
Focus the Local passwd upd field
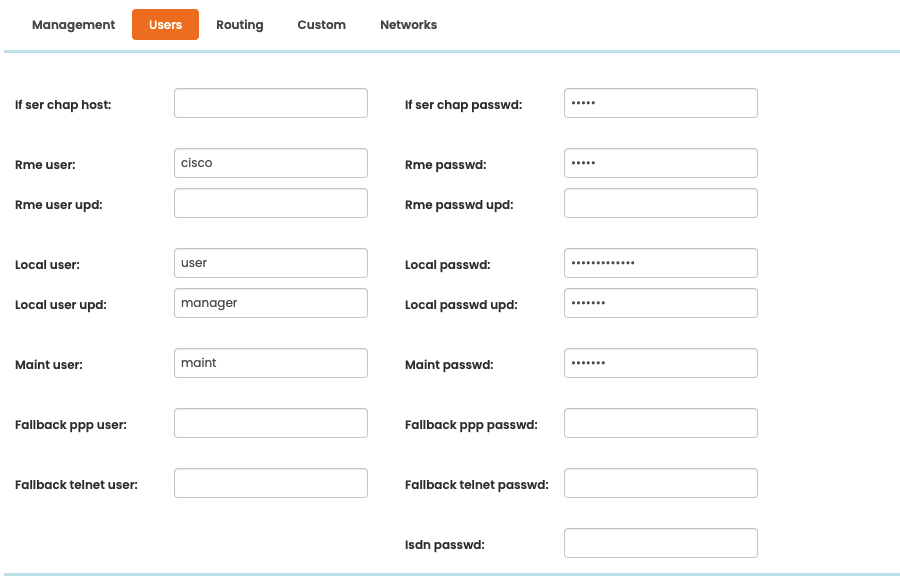point(661,303)
